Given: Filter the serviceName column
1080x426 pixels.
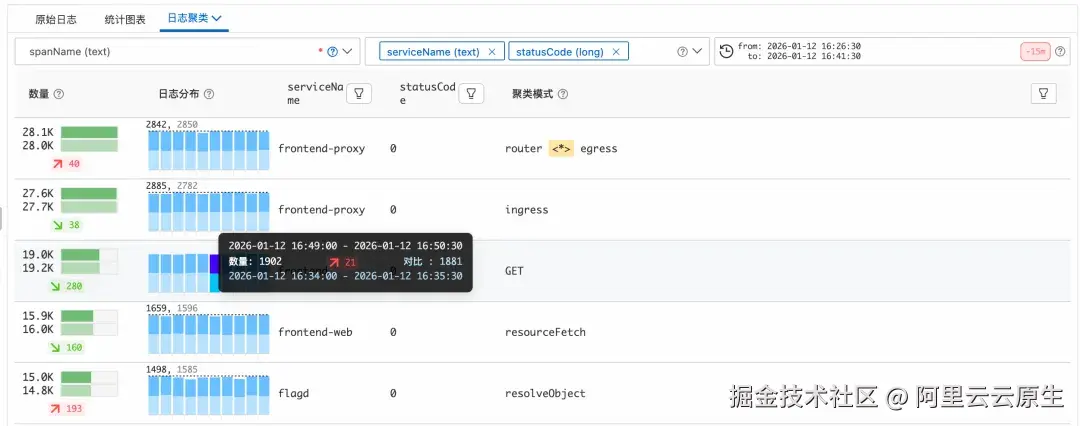Looking at the screenshot, I should (359, 94).
